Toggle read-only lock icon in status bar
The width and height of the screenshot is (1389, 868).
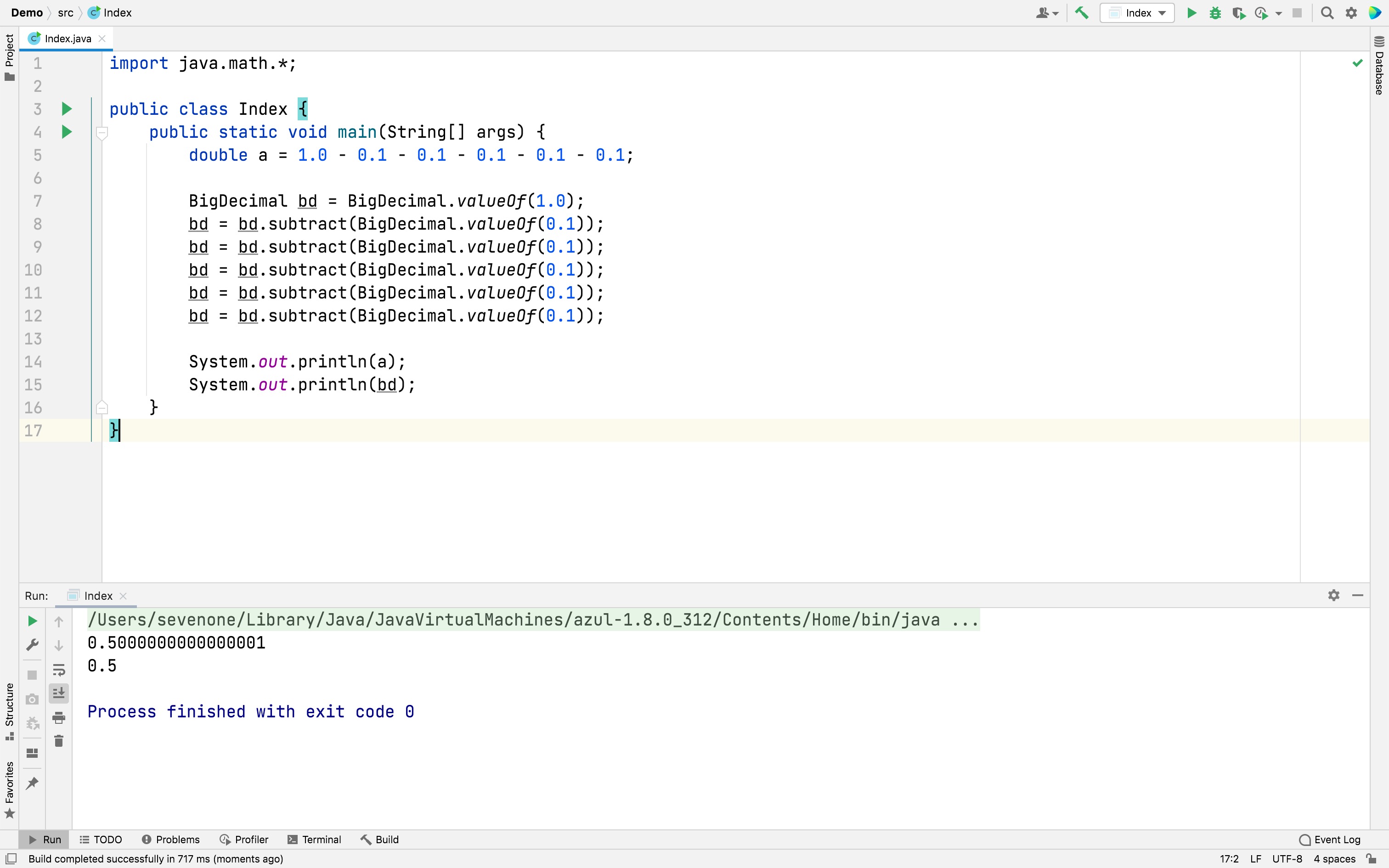click(x=1371, y=859)
